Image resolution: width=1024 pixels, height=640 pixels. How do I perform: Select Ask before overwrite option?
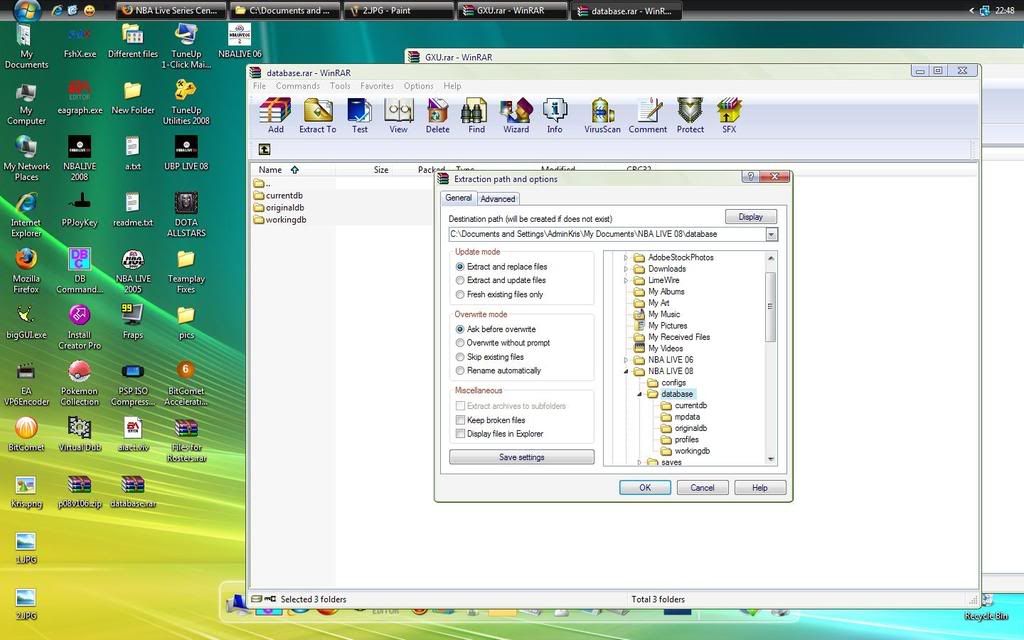496,329
